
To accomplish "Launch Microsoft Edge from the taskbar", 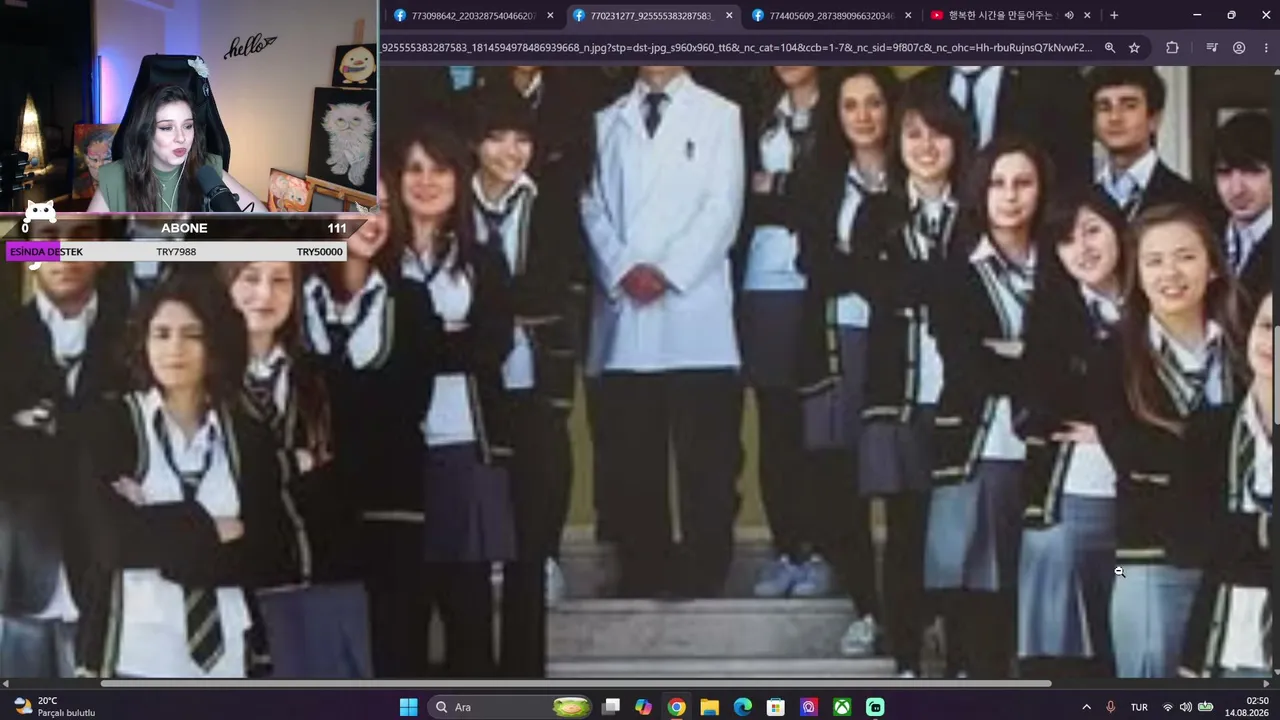I will tap(742, 707).
